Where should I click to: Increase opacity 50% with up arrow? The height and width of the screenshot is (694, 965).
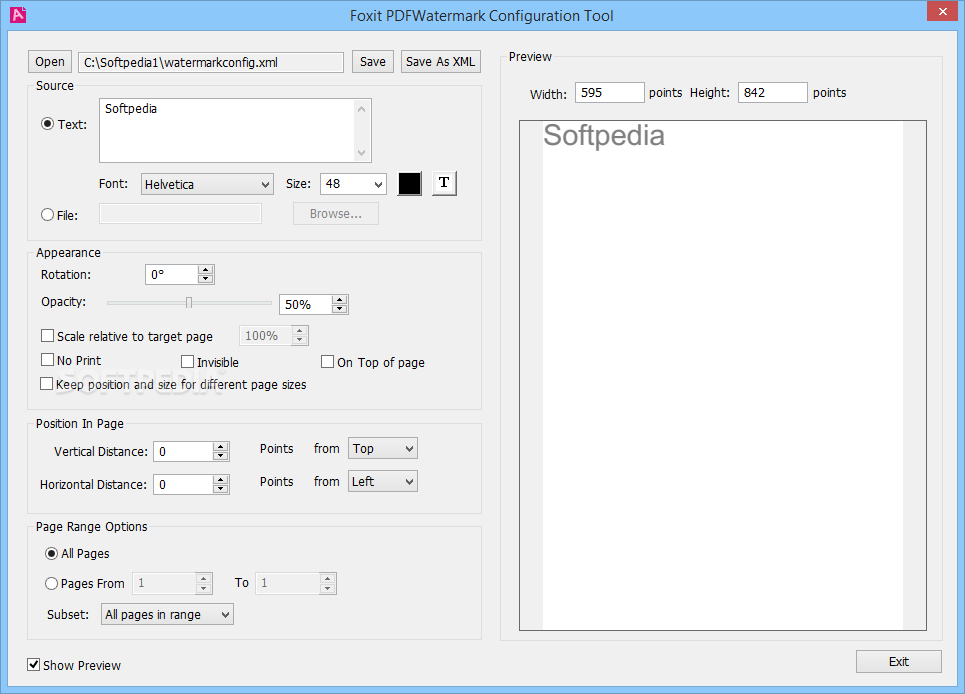[340, 300]
